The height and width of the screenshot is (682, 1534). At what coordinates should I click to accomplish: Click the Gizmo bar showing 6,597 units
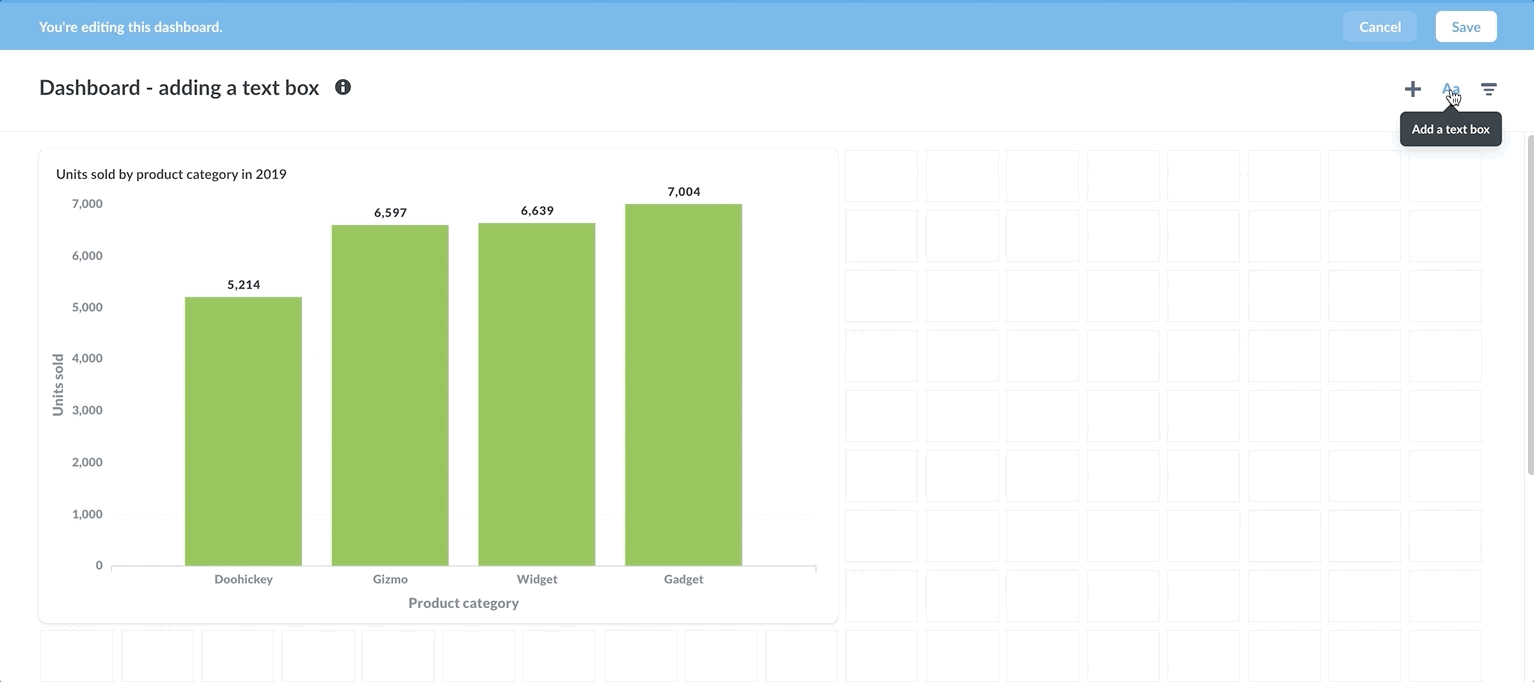point(390,395)
